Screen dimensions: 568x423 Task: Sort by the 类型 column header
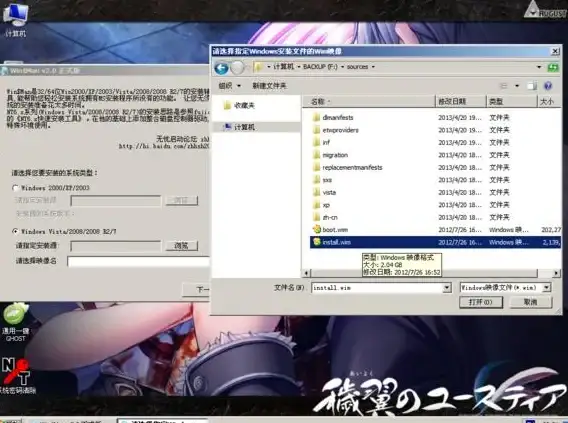click(511, 101)
